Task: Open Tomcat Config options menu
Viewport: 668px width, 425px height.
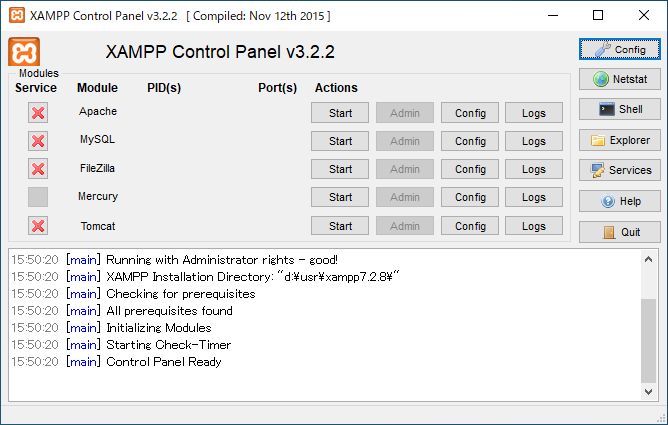Action: click(x=470, y=226)
